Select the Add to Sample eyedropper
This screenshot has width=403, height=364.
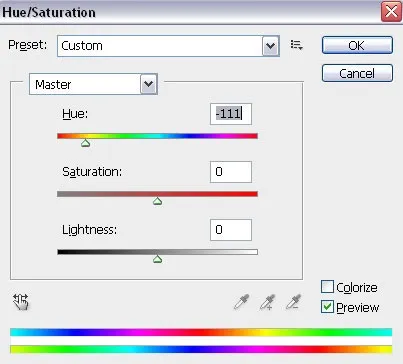pyautogui.click(x=267, y=302)
